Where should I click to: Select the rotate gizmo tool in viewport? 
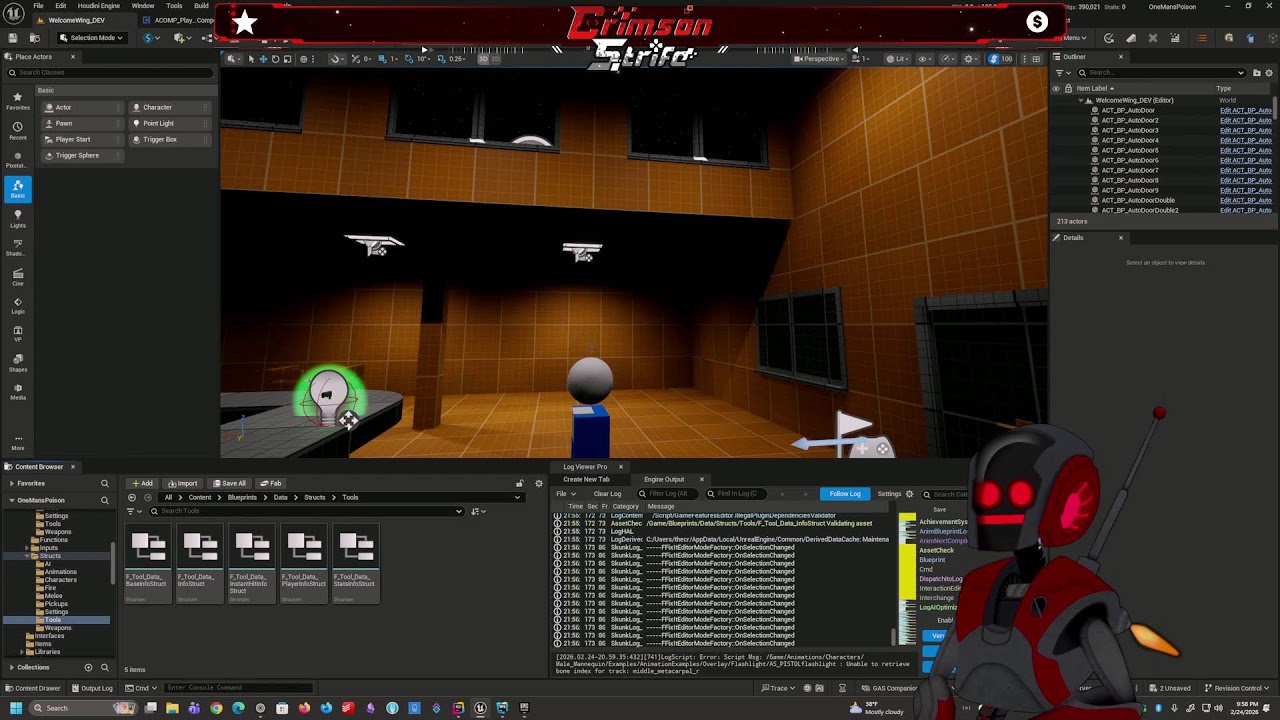[276, 59]
